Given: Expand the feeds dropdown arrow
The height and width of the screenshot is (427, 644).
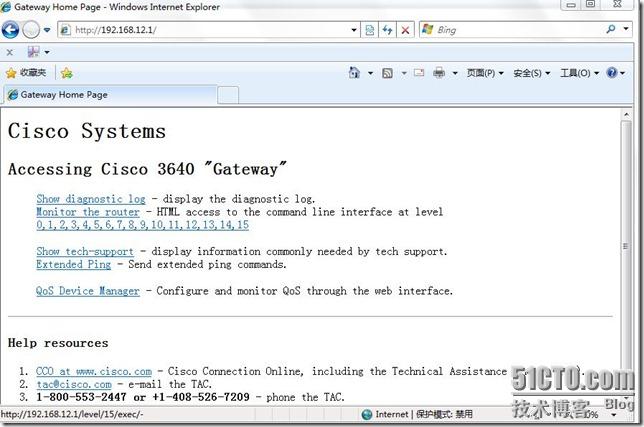Looking at the screenshot, I should click(x=404, y=73).
